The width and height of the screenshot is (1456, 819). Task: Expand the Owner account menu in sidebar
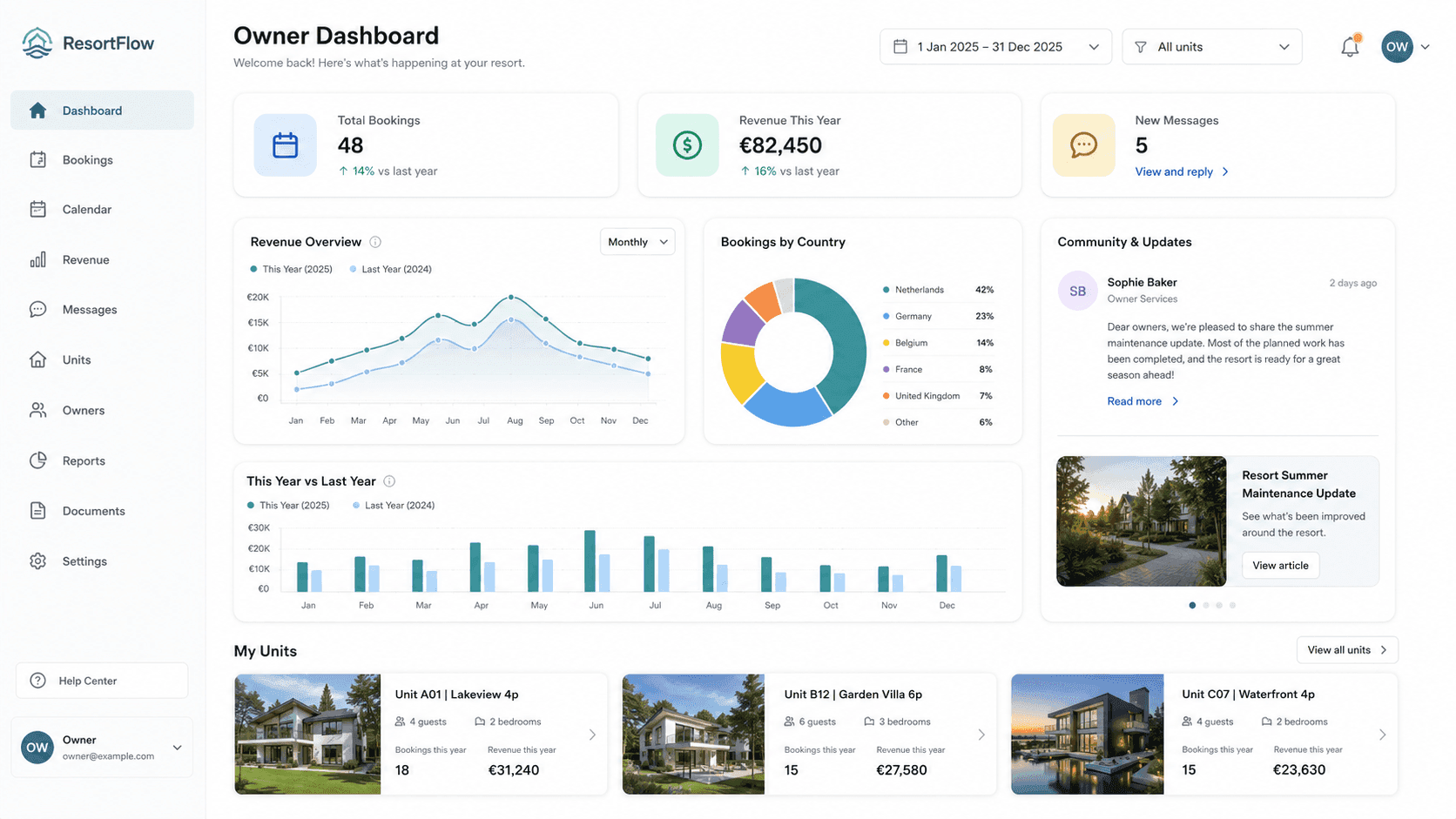(177, 748)
